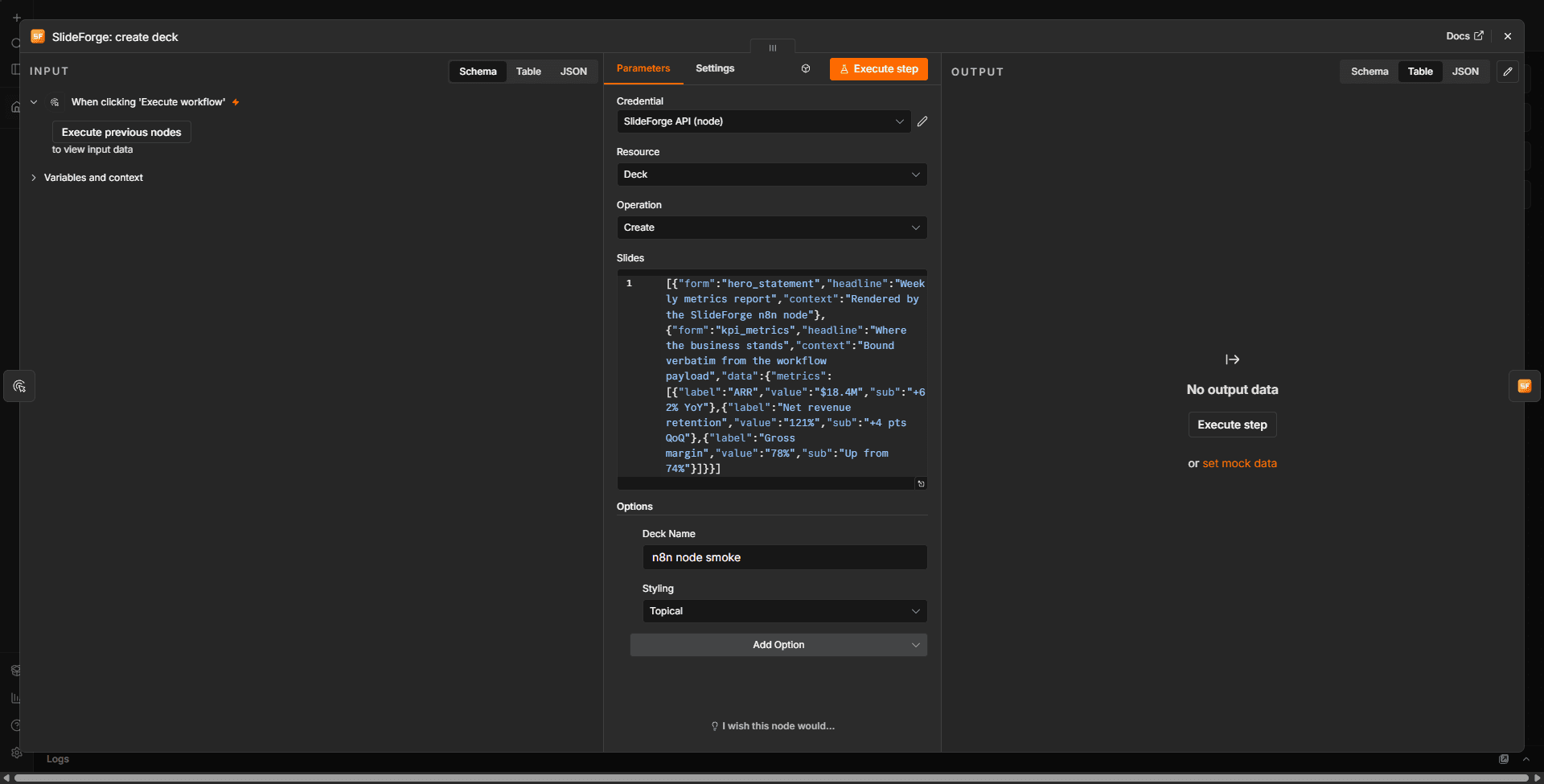
Task: Click into the Slides JSON code editor
Action: pos(772,376)
